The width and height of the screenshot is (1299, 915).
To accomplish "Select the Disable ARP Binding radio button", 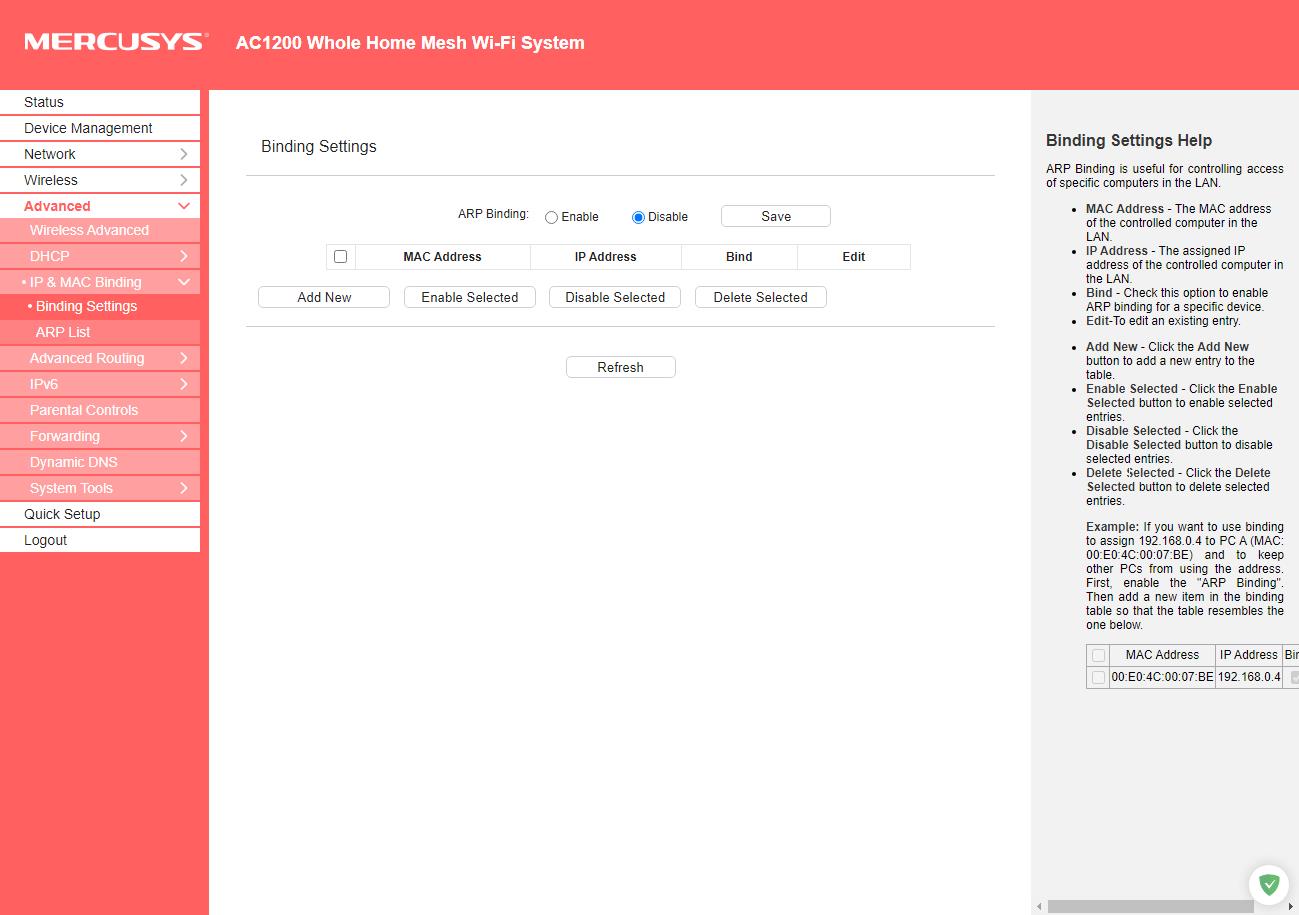I will [638, 217].
